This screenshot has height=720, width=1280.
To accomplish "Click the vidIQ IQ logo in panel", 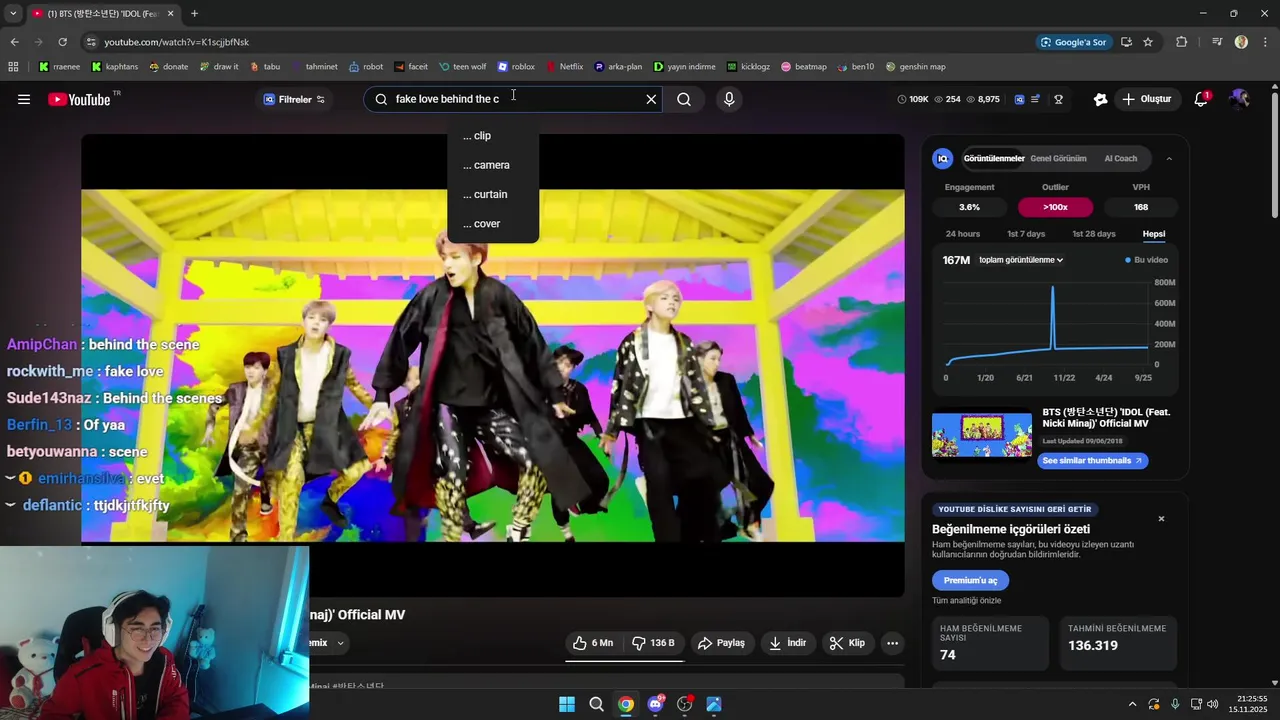I will [942, 158].
